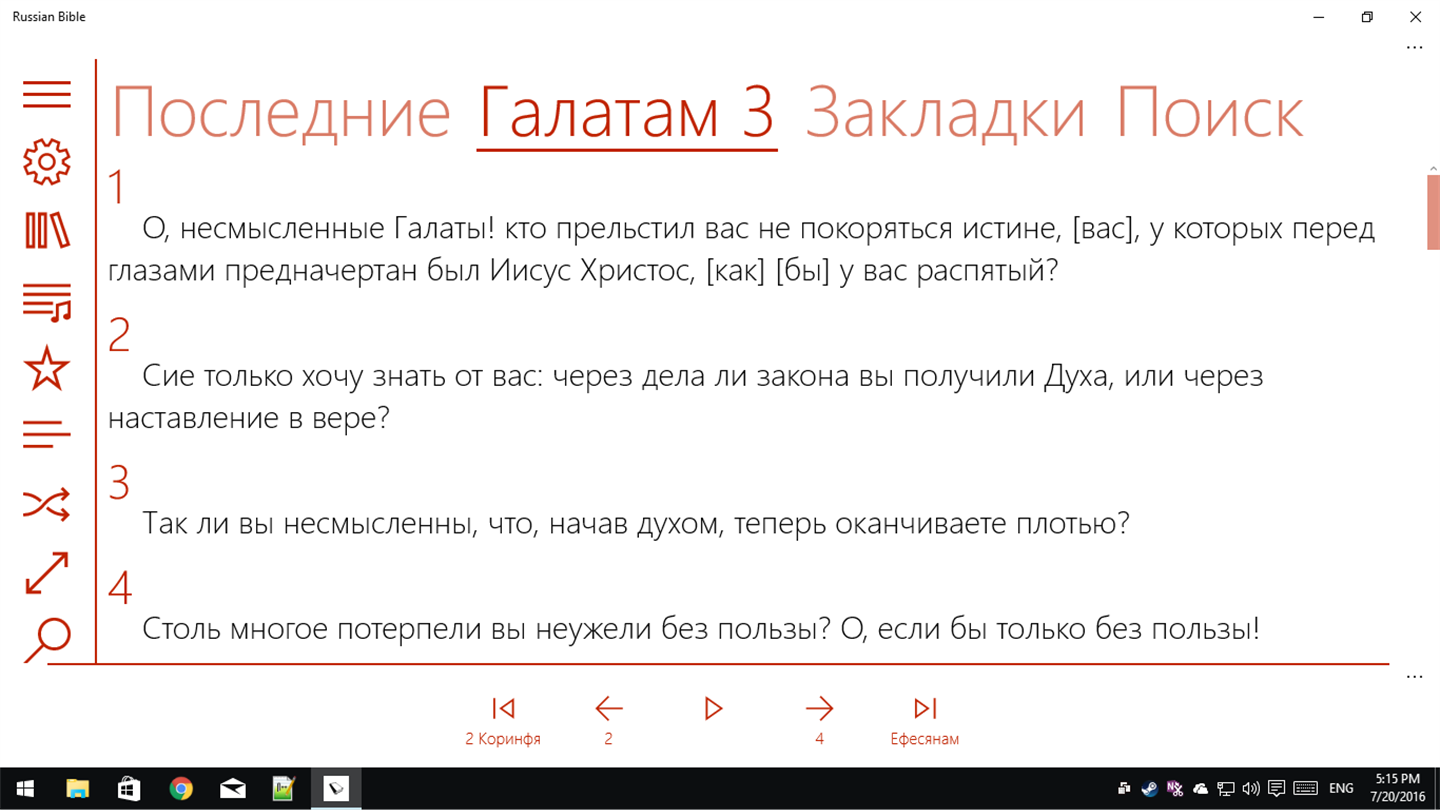Click the diagonal expand fullscreen icon
Image resolution: width=1440 pixels, height=810 pixels.
[47, 573]
